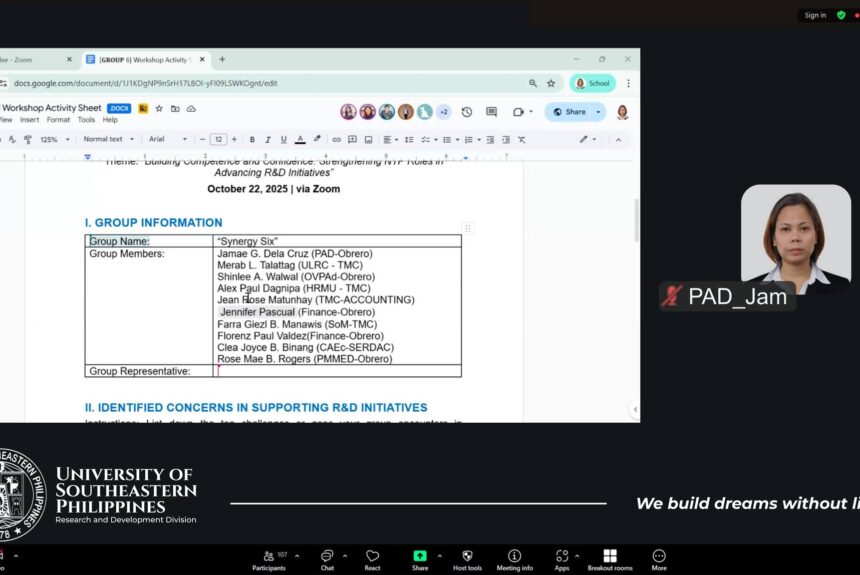Toggle the Zoom Chat panel

327,560
